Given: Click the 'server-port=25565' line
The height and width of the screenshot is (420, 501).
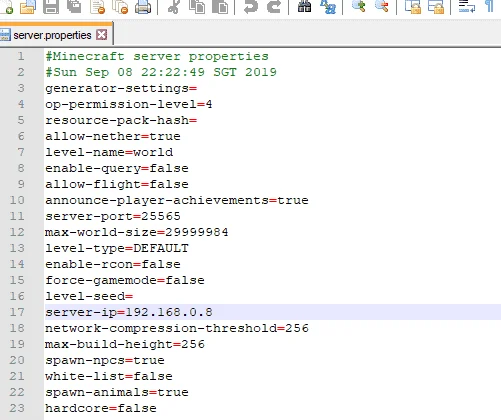Looking at the screenshot, I should (x=113, y=216).
